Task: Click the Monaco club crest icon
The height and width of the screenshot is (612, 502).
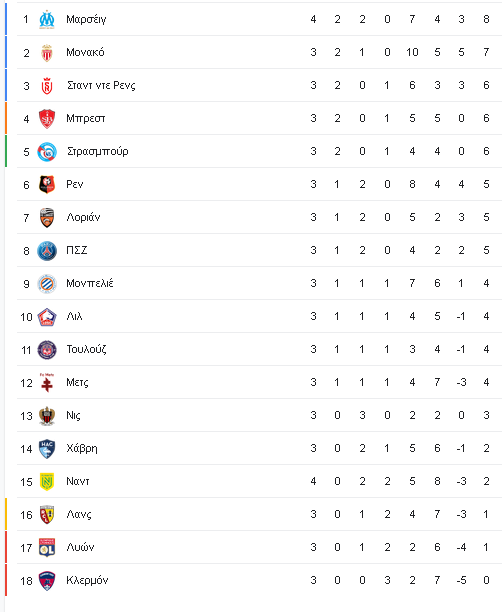Action: click(x=47, y=53)
